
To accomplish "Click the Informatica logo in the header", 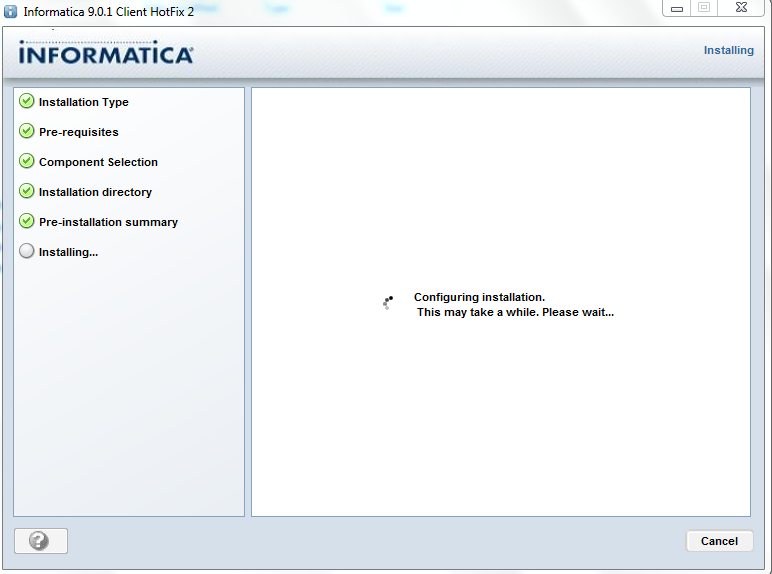I will coord(106,54).
